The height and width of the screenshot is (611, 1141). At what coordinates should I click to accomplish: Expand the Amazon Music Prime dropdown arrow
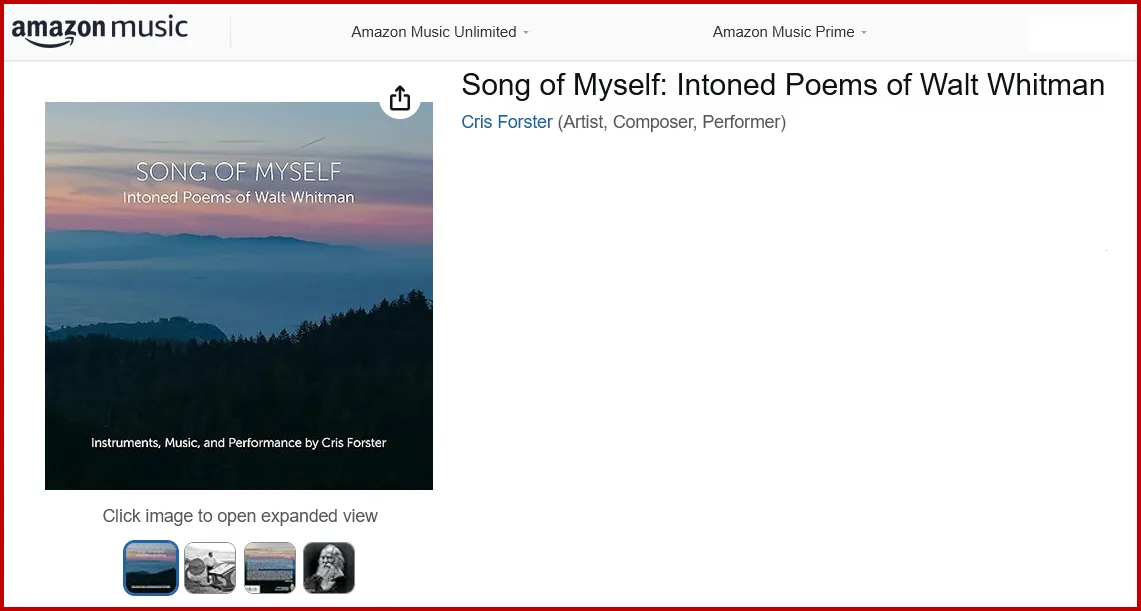point(864,33)
